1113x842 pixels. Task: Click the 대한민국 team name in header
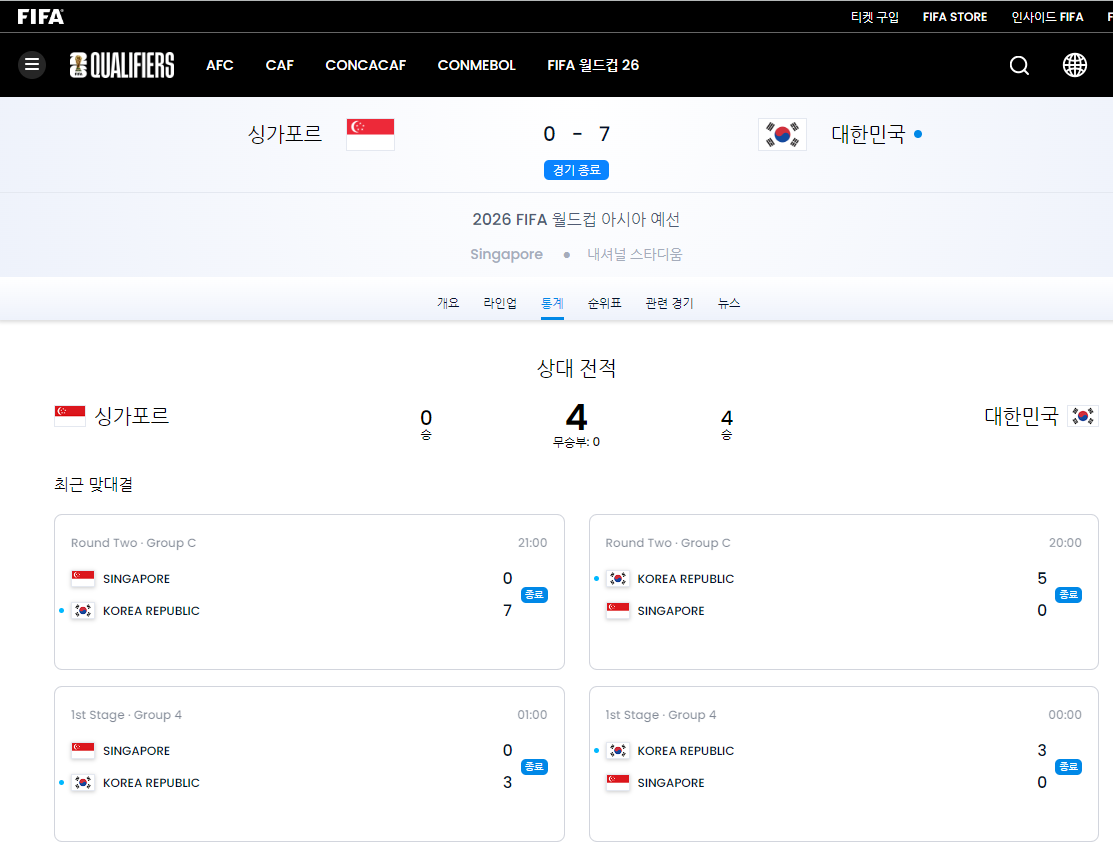tap(868, 133)
